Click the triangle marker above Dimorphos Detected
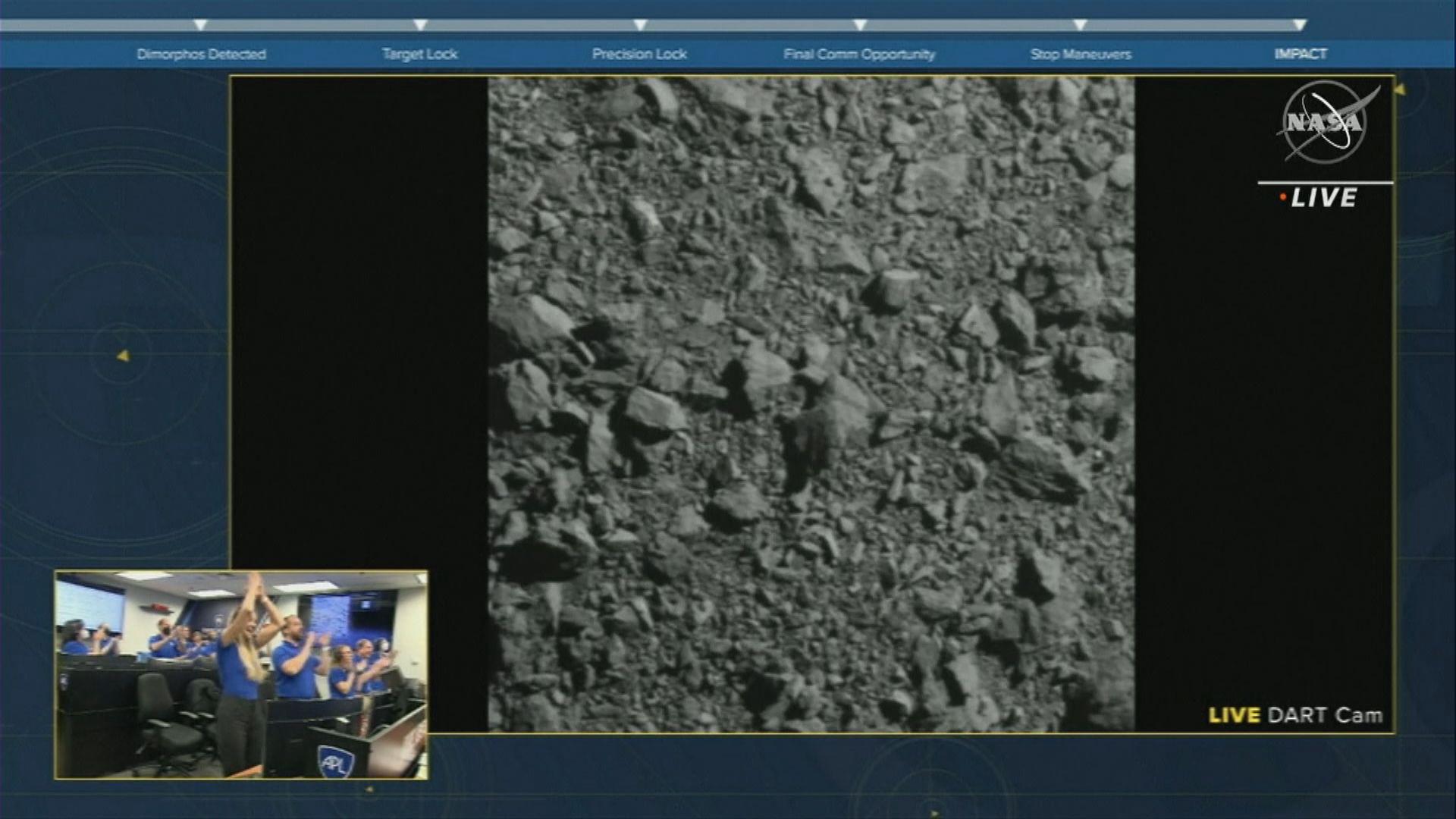 [200, 25]
